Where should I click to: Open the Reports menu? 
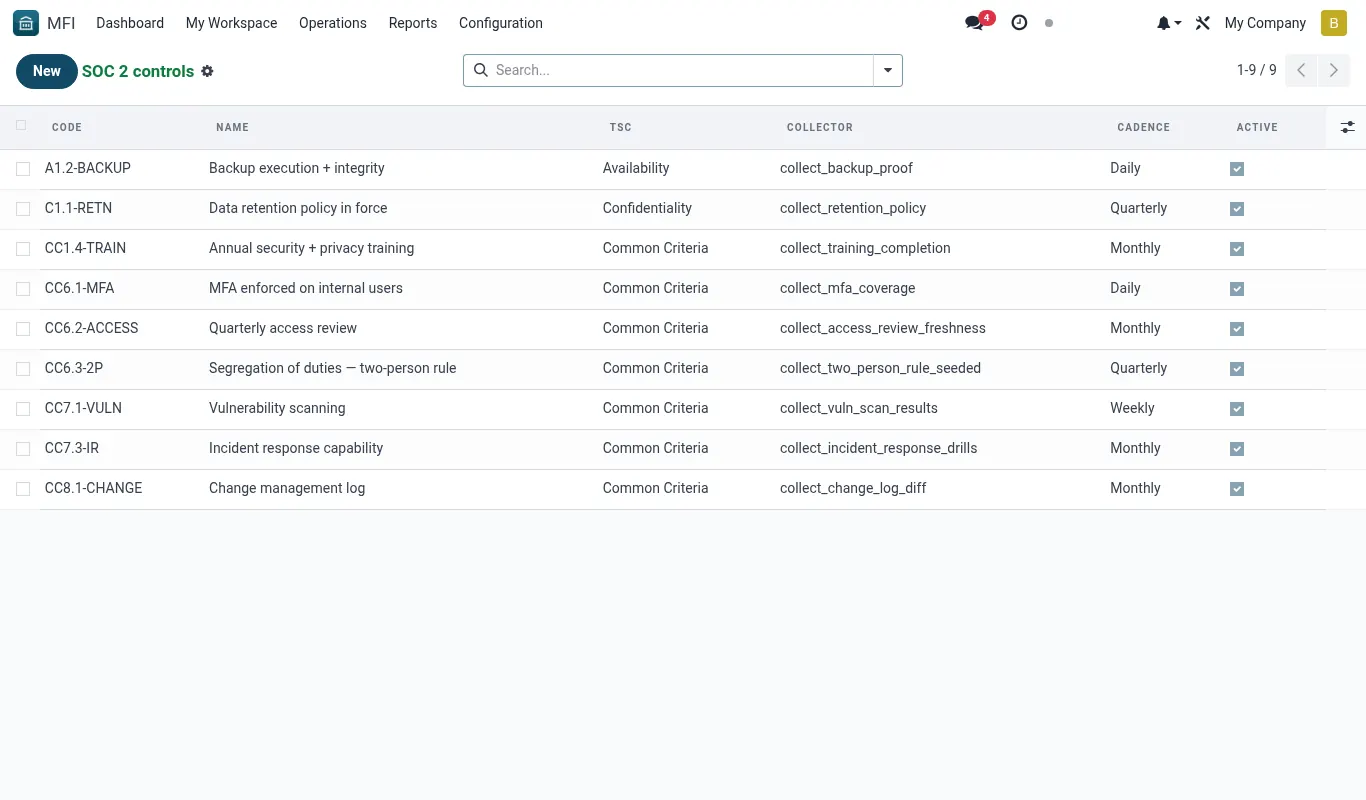[413, 23]
